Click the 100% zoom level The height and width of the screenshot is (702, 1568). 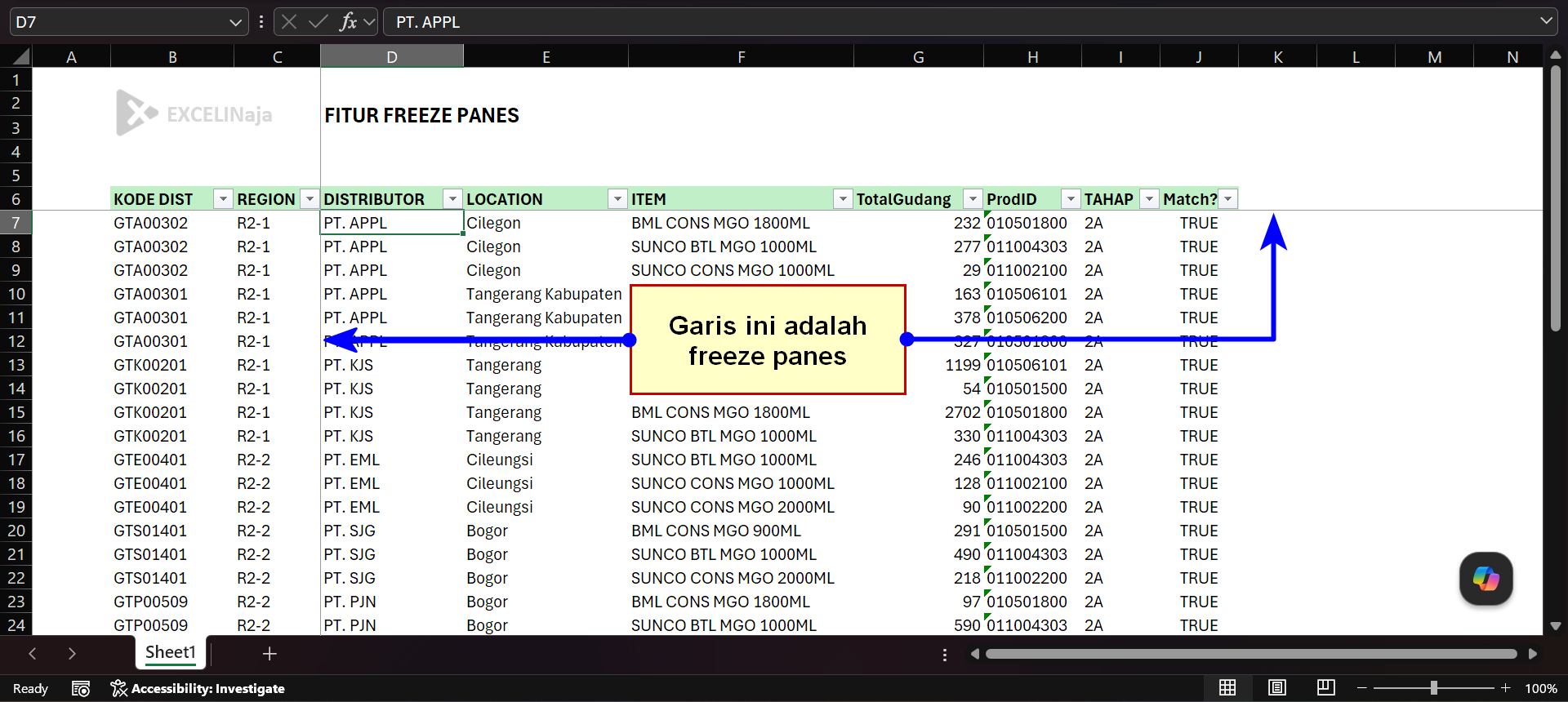(x=1541, y=689)
